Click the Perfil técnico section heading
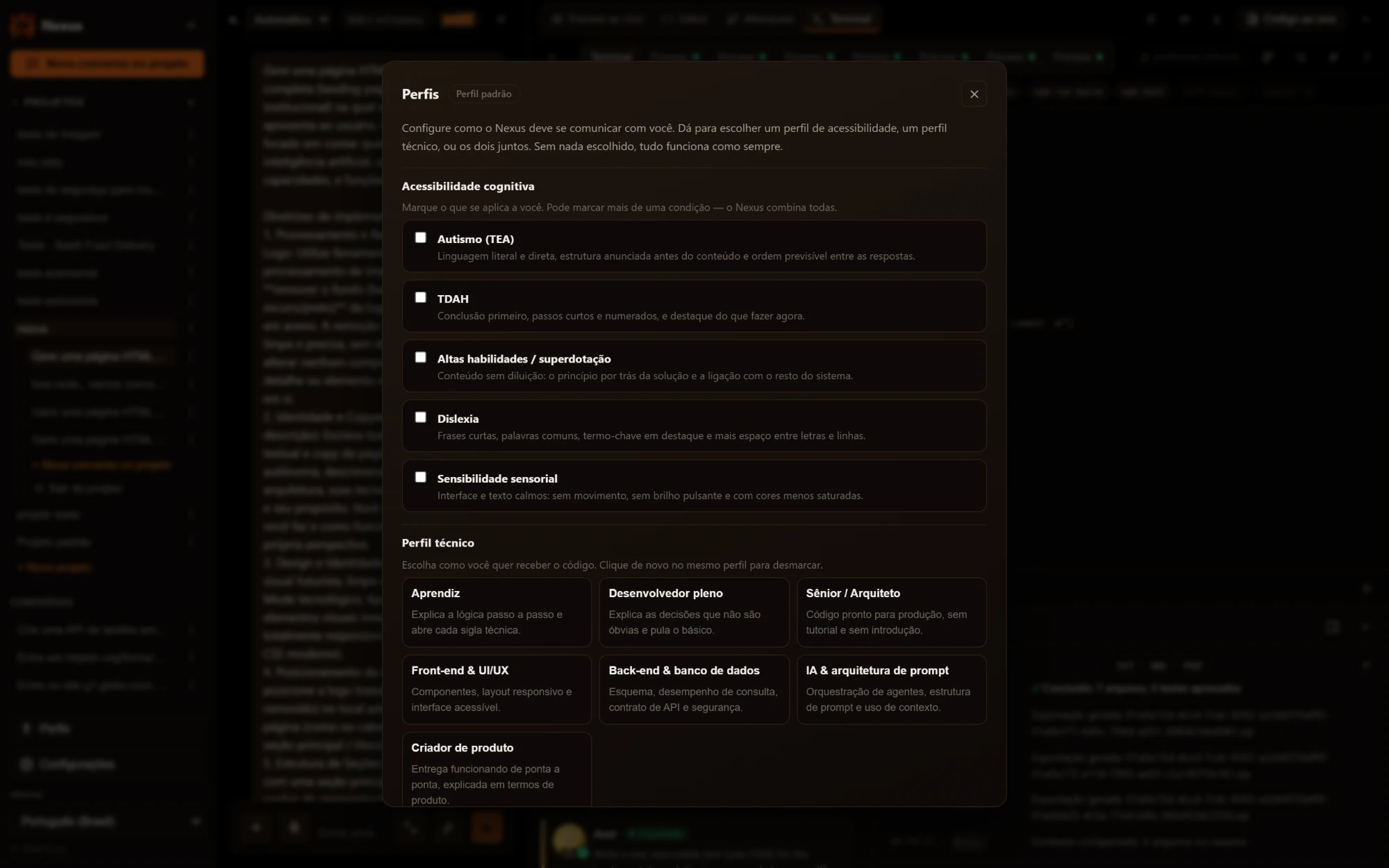The height and width of the screenshot is (868, 1389). (438, 543)
